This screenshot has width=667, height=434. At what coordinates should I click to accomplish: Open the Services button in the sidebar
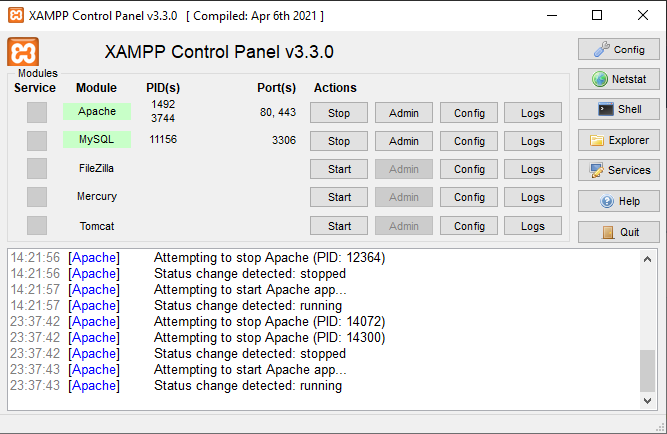[x=619, y=170]
